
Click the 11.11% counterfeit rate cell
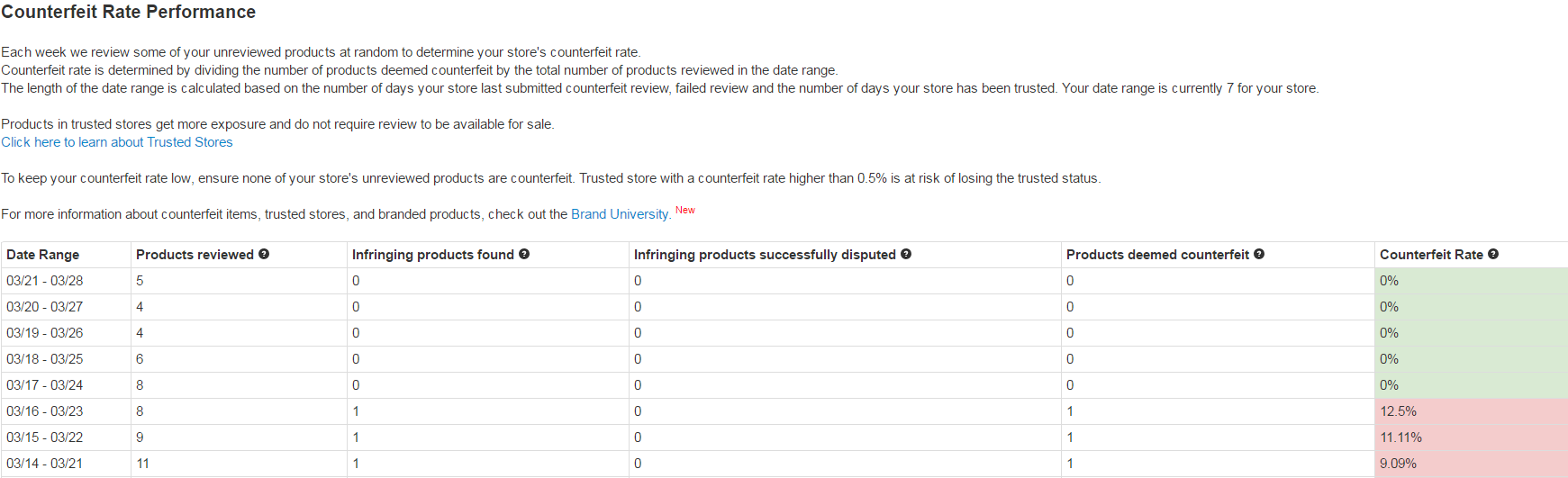point(1400,437)
